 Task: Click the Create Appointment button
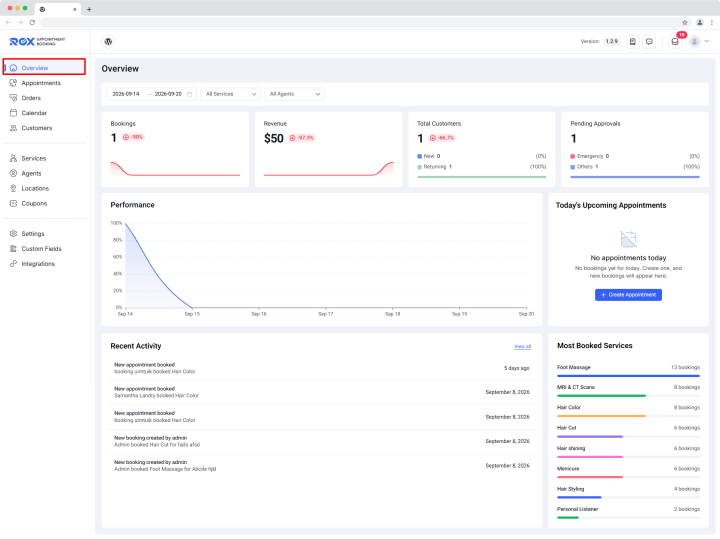coord(628,295)
